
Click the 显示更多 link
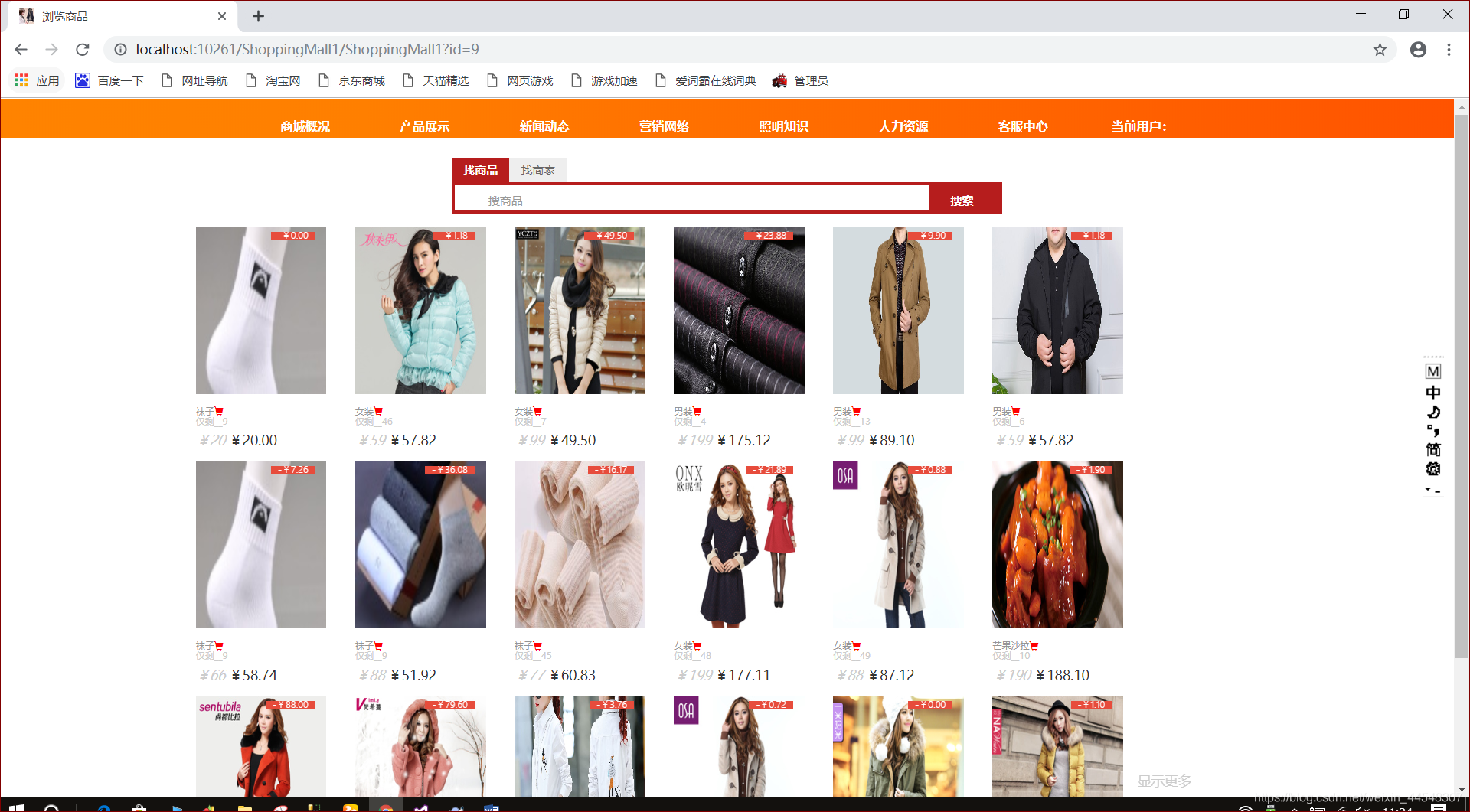click(x=1165, y=781)
